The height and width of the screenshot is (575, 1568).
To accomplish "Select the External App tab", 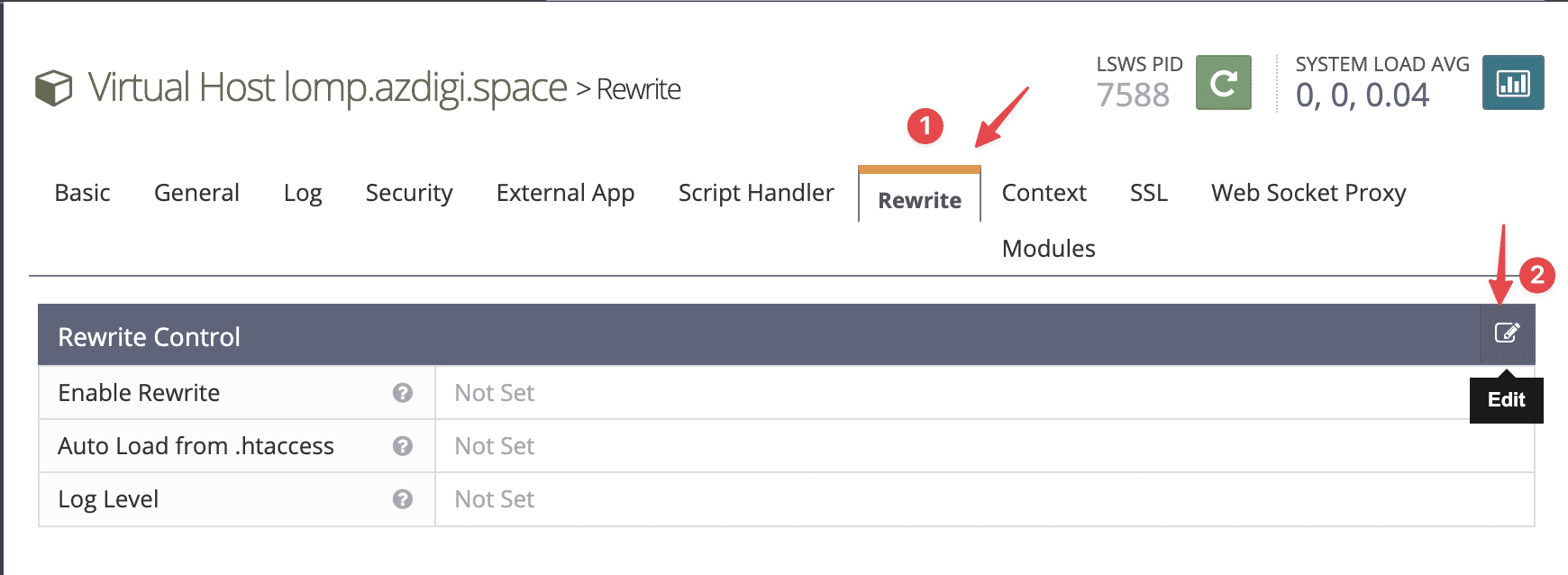I will 565,193.
